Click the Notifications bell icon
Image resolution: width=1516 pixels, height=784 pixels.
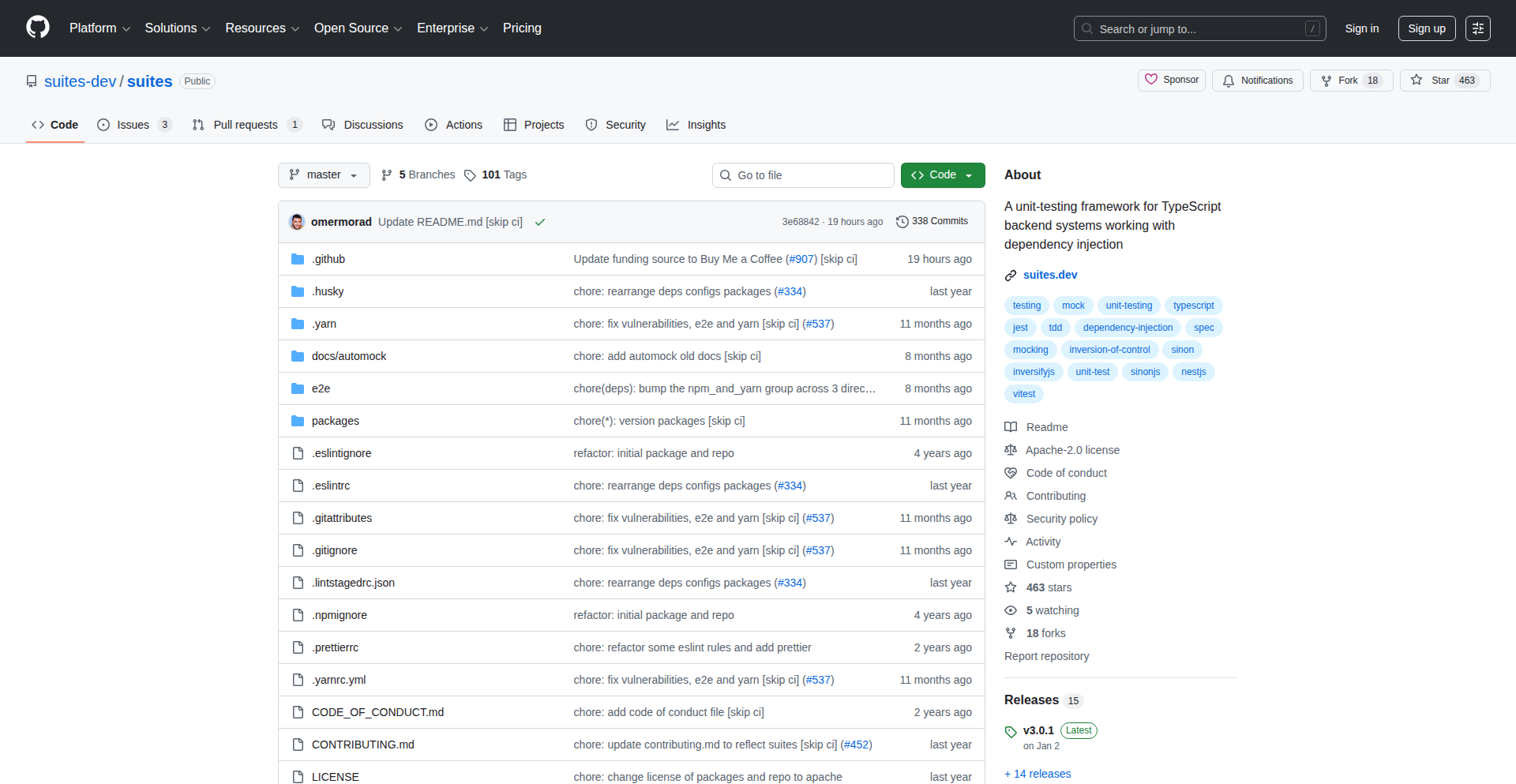coord(1229,80)
